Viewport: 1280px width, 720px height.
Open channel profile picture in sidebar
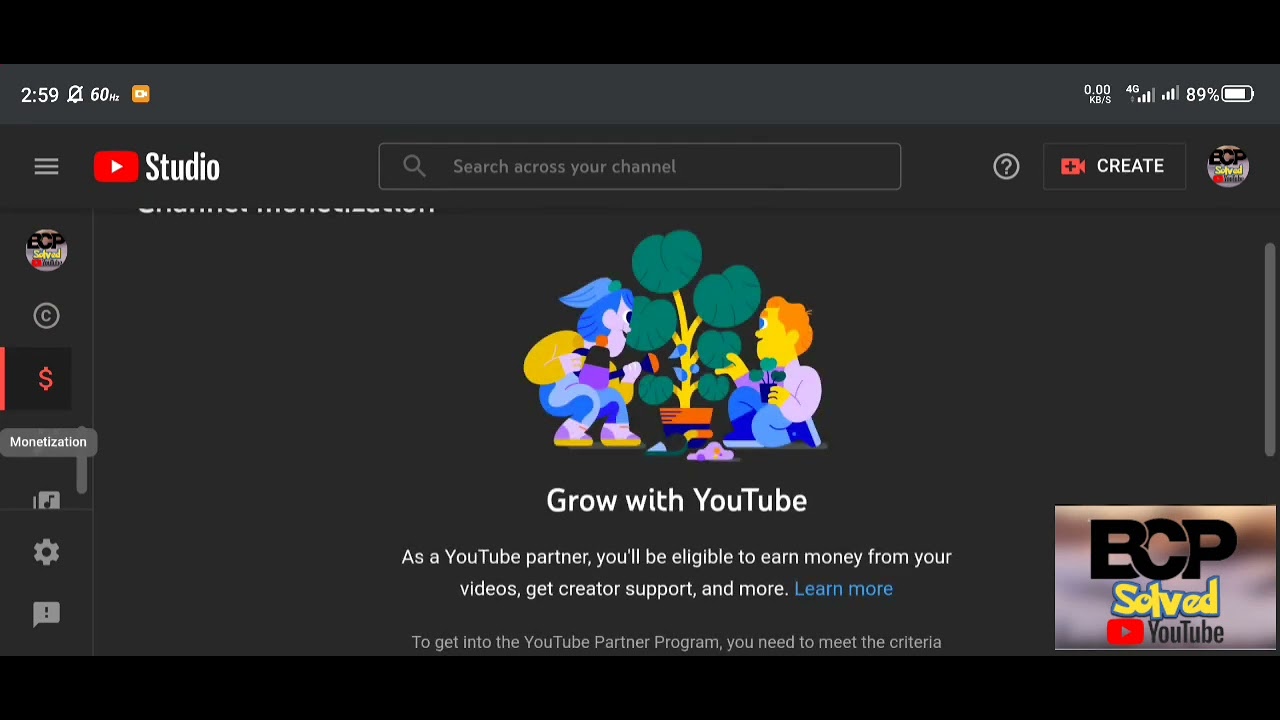click(x=46, y=250)
